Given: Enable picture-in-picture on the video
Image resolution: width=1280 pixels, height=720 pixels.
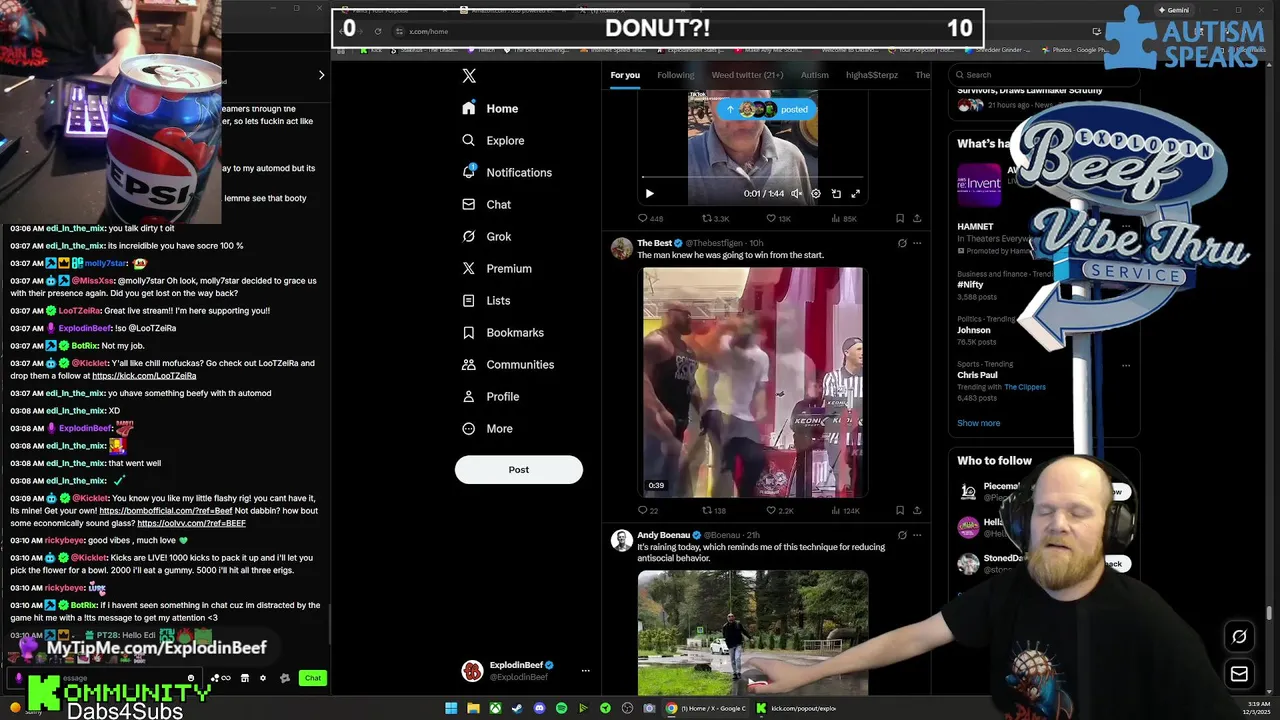Looking at the screenshot, I should (x=836, y=194).
